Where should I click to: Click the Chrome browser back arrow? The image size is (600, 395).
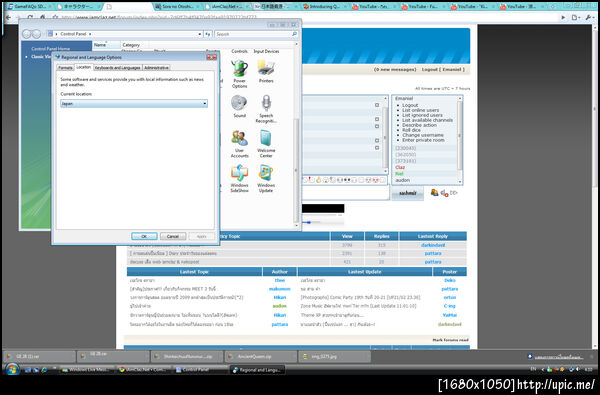(x=8, y=18)
